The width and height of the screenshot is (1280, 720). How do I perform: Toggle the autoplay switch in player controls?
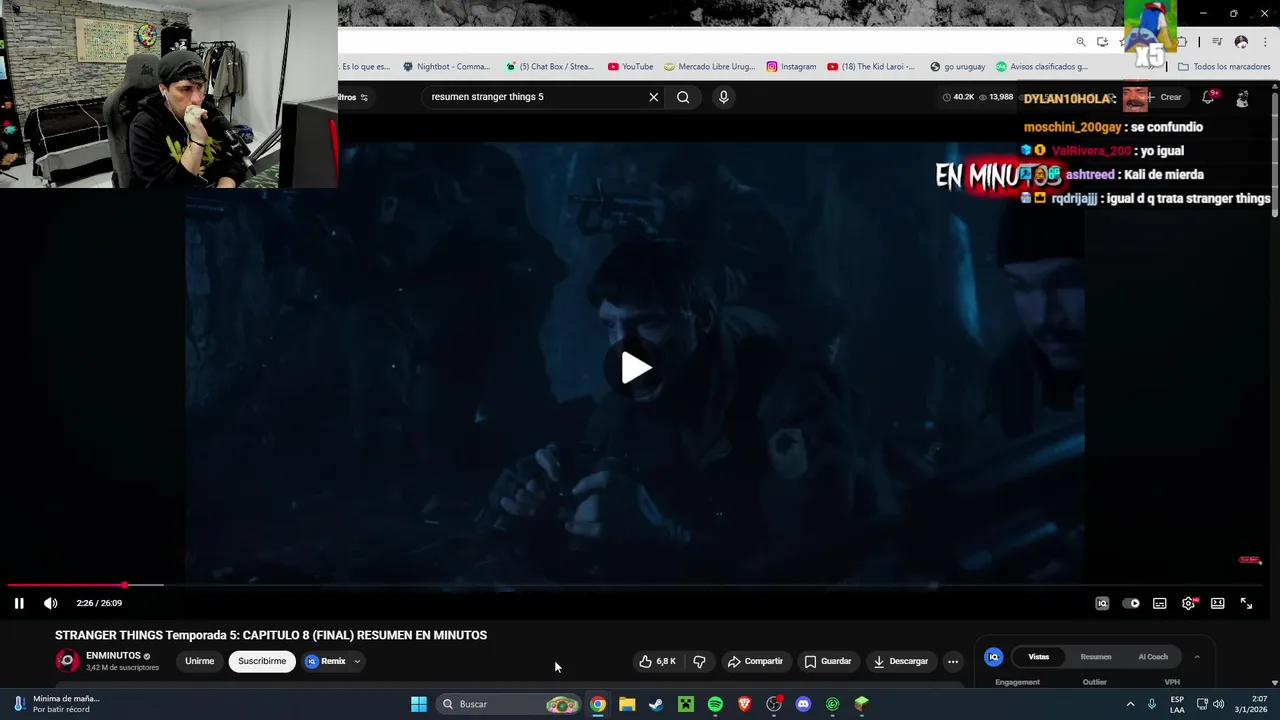[1131, 603]
